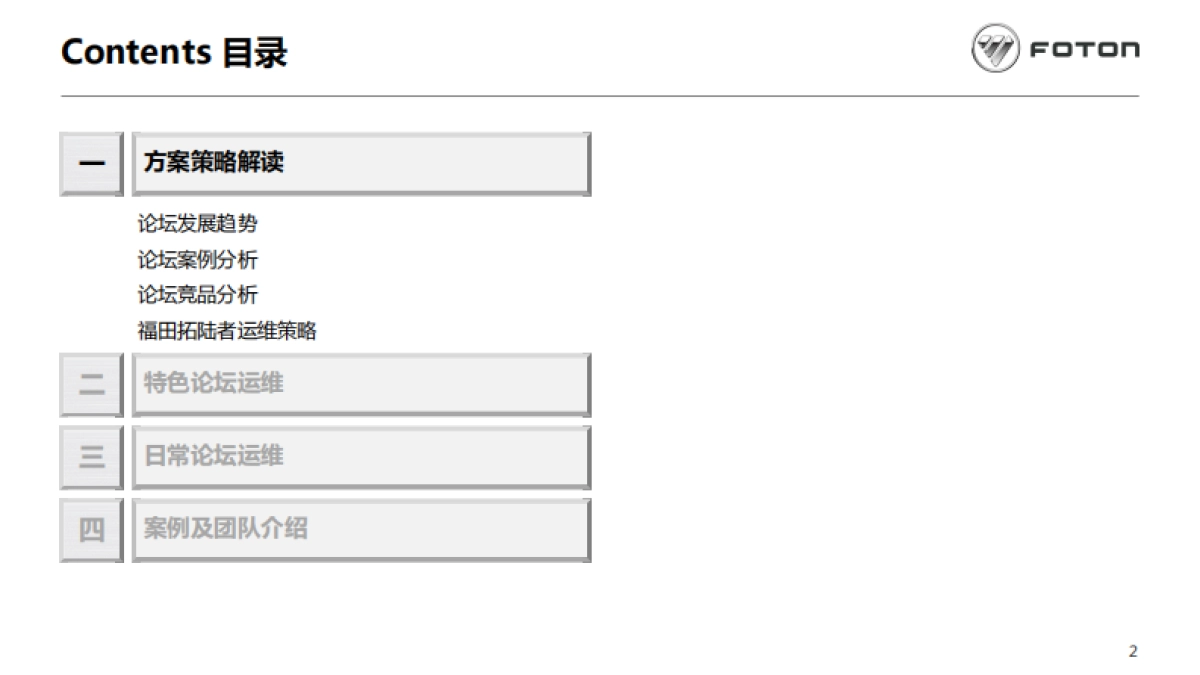The image size is (1200, 675).
Task: Select the 四 section number box
Action: click(x=91, y=529)
